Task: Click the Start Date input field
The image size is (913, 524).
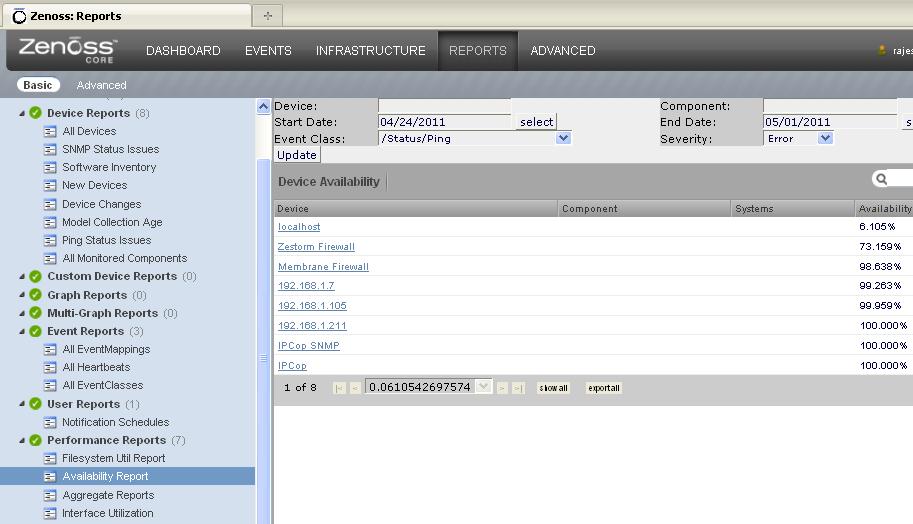Action: [445, 122]
